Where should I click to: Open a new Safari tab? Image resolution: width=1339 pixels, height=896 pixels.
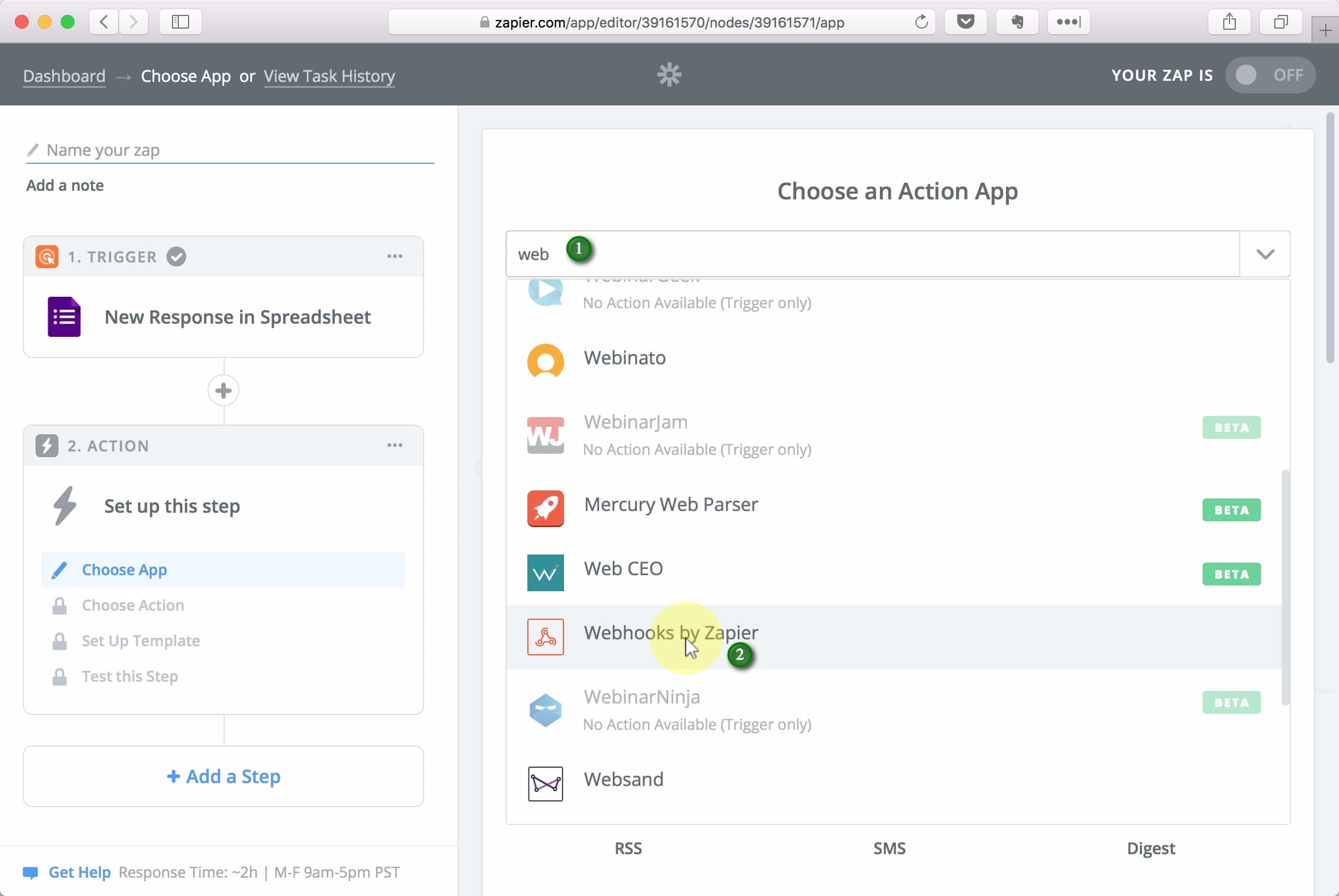(x=1325, y=30)
